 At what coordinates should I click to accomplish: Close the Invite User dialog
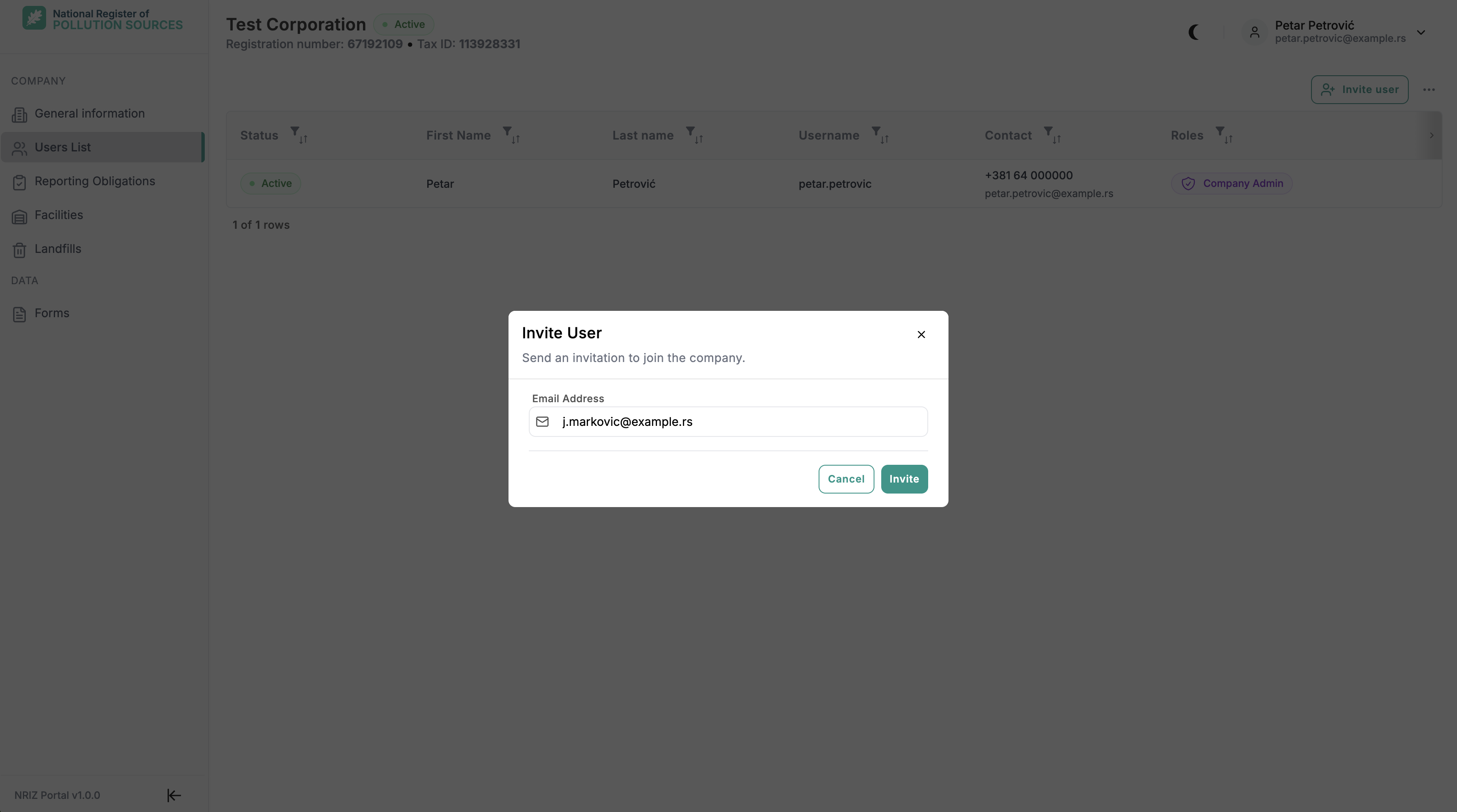(921, 335)
